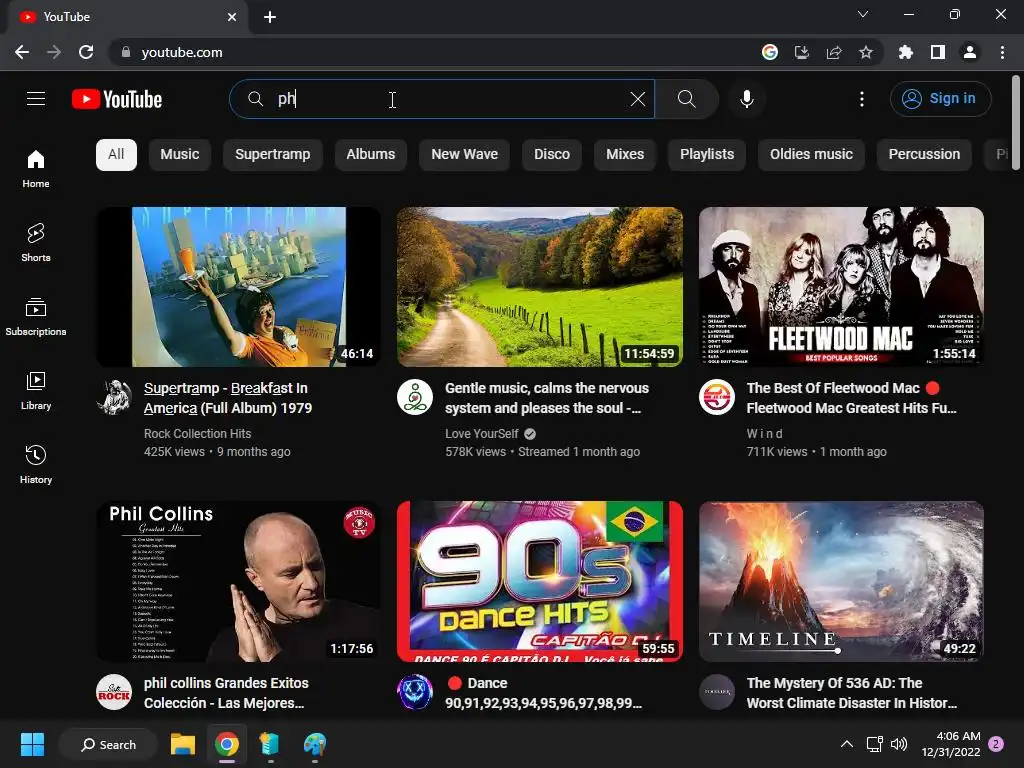Open The Best Of Fleetwood Mac title
The width and height of the screenshot is (1024, 768).
pos(851,398)
